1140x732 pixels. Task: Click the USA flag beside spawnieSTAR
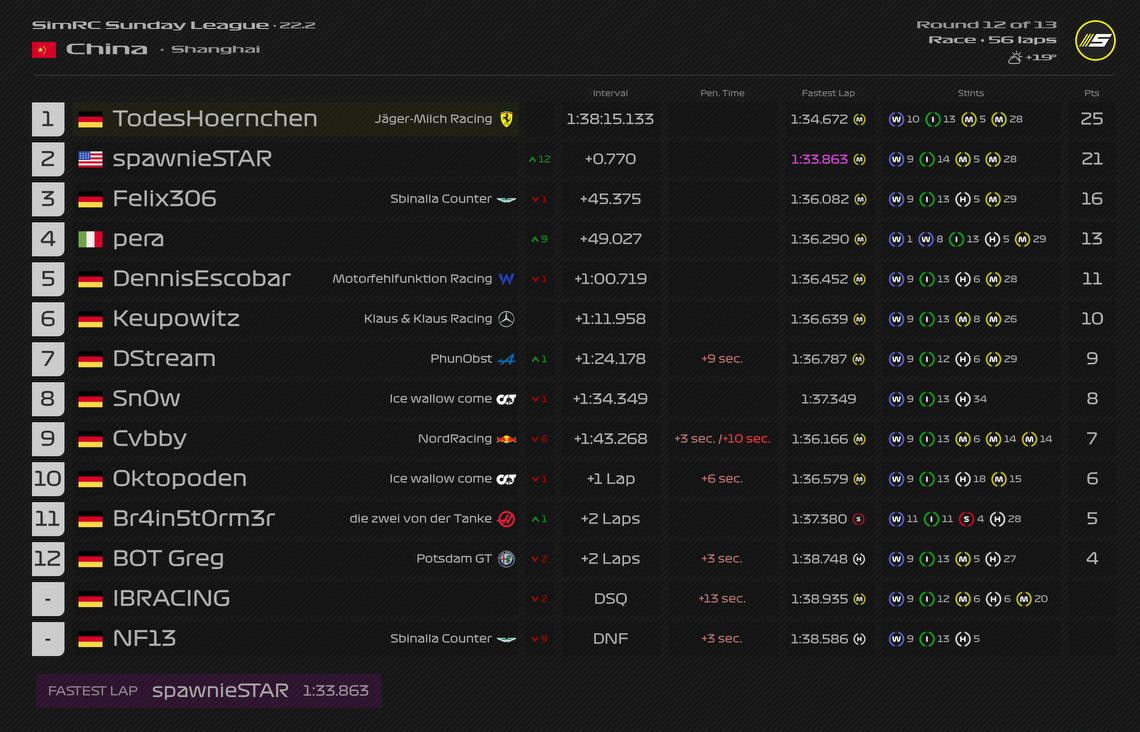point(90,159)
